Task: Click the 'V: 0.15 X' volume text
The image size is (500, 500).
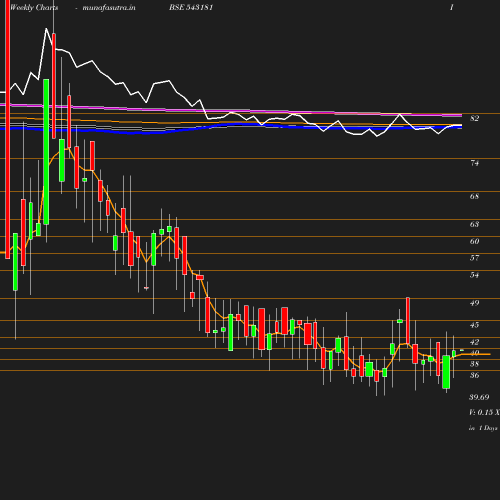Action: pyautogui.click(x=484, y=412)
